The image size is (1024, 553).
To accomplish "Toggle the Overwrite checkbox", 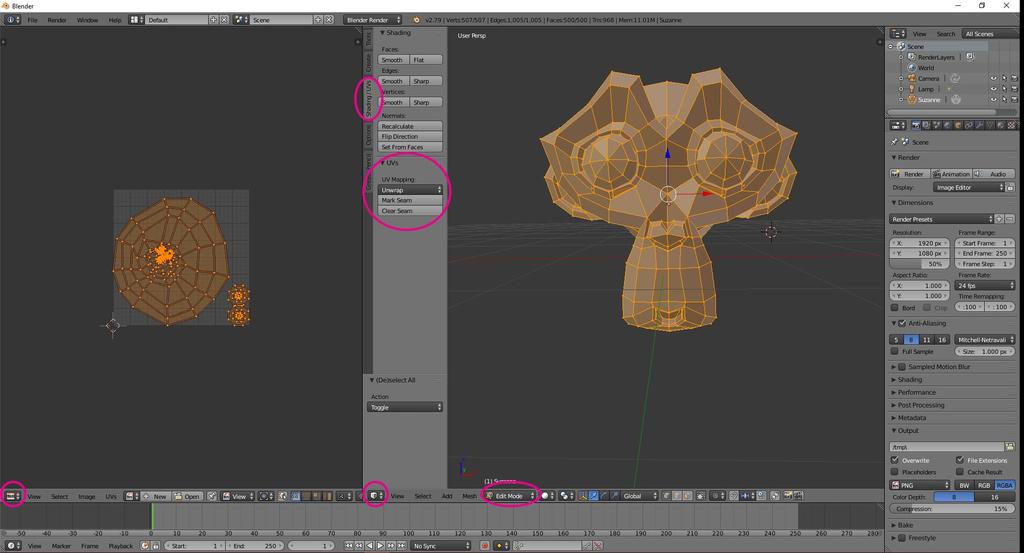I will click(895, 460).
